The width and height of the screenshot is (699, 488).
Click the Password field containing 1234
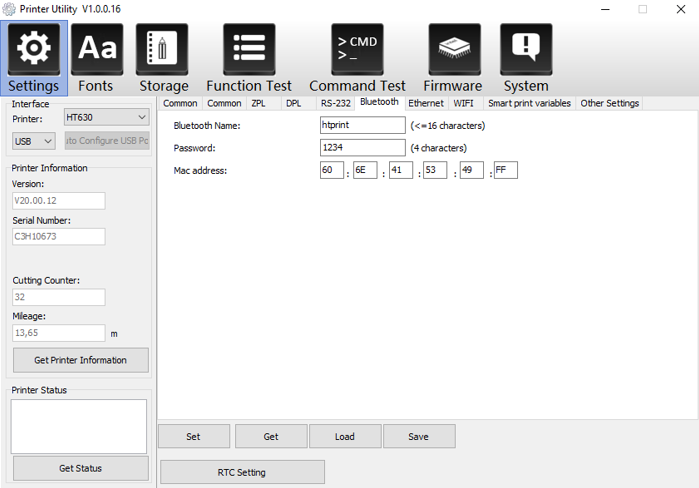(x=362, y=148)
